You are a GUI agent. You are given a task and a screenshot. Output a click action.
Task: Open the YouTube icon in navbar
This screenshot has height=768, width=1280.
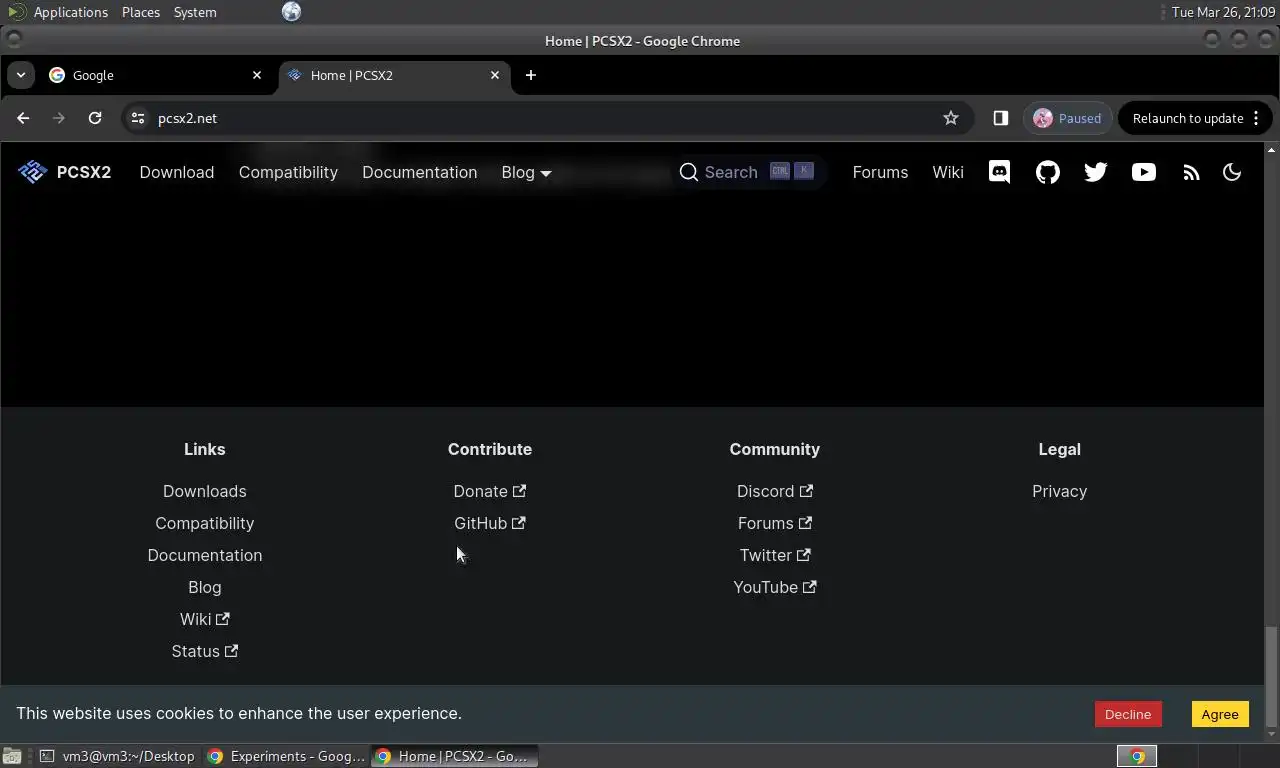tap(1143, 172)
